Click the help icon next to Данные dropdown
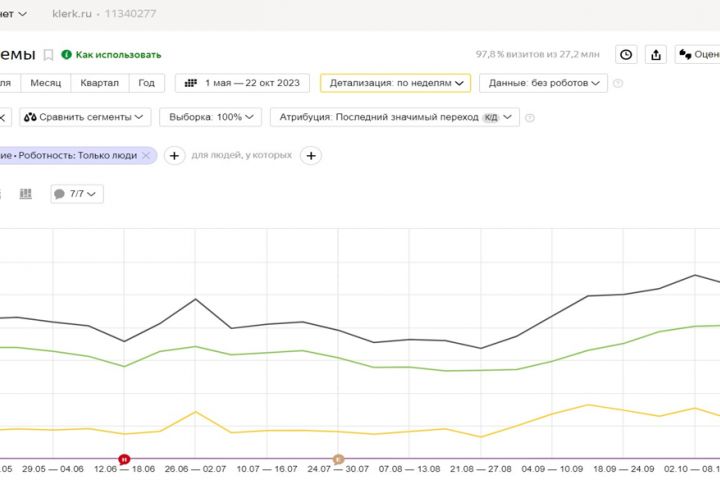 (618, 84)
